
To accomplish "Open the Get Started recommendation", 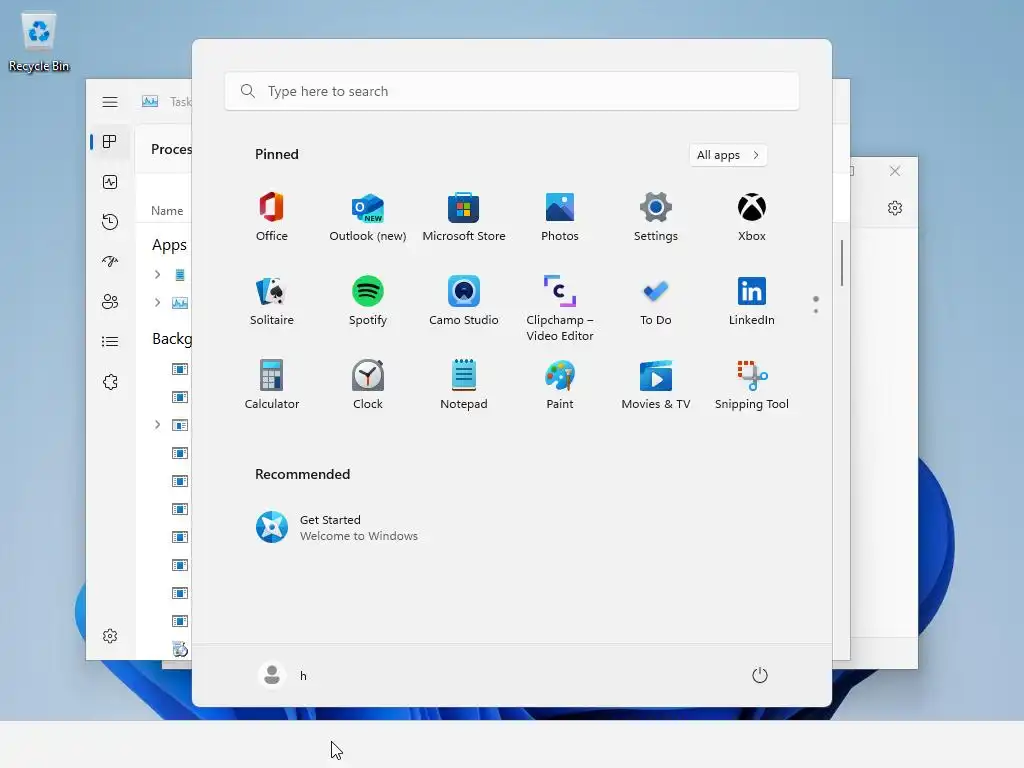I will pos(337,528).
